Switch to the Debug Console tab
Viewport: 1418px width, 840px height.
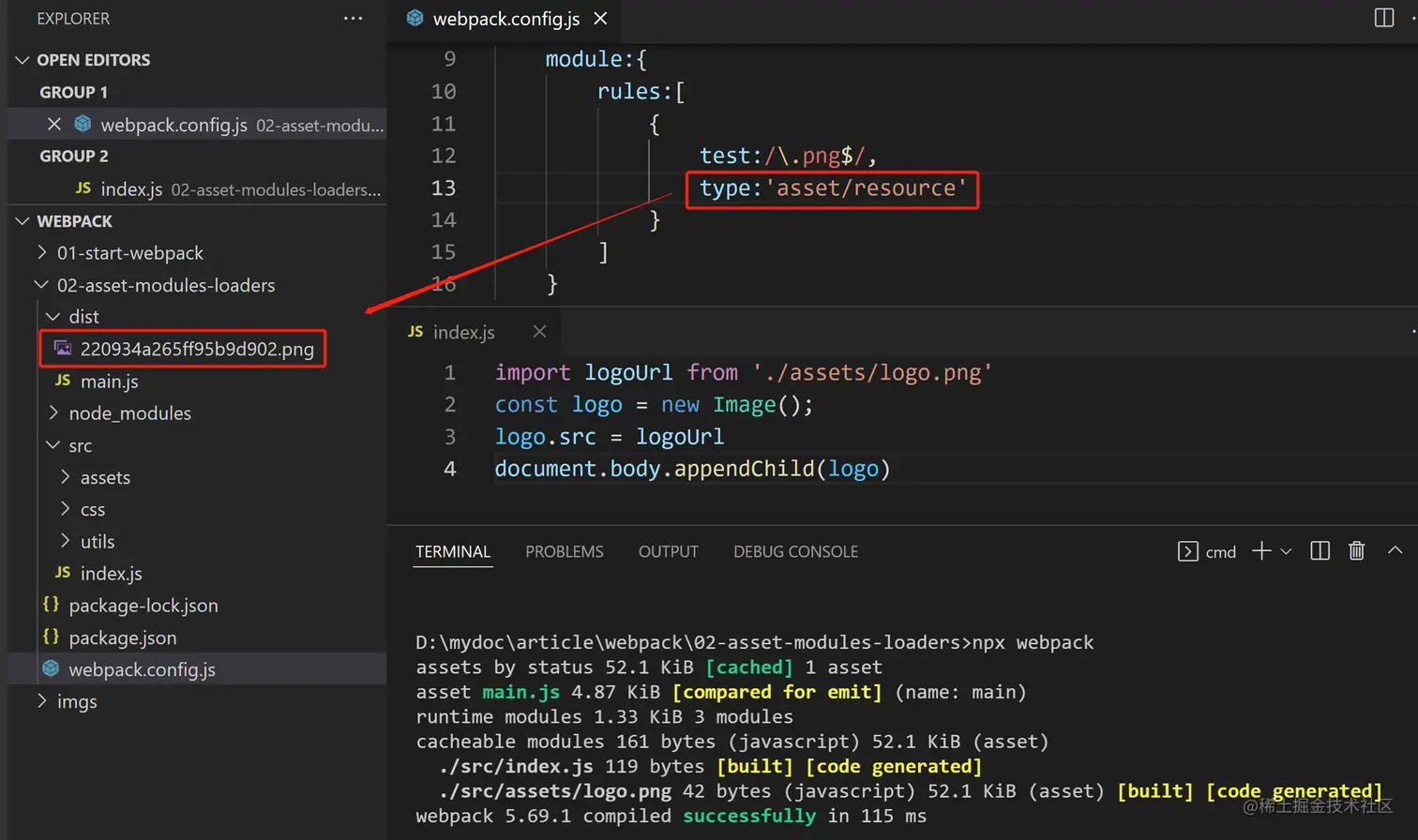(796, 551)
